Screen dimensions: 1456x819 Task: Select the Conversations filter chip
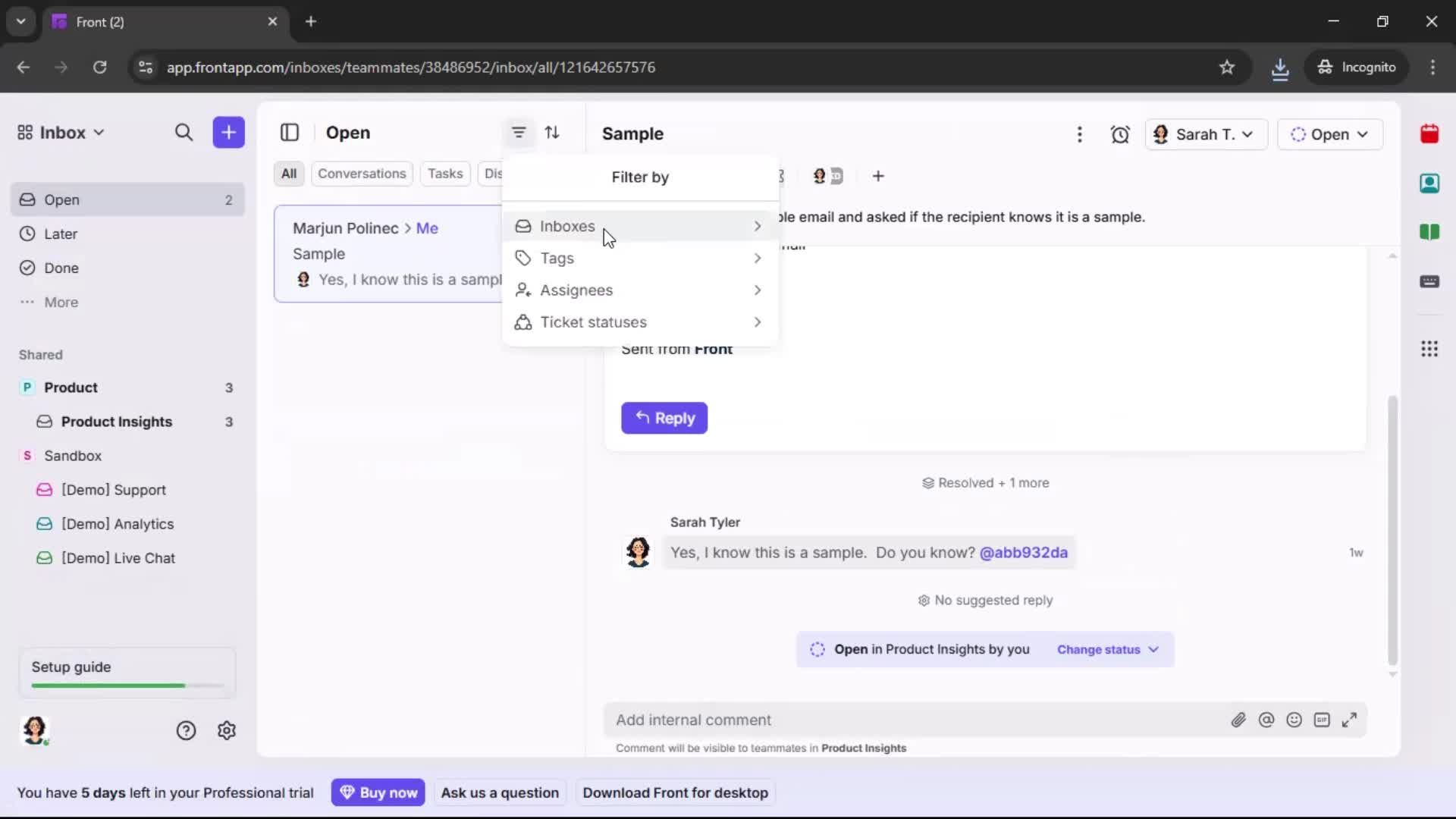pyautogui.click(x=362, y=173)
